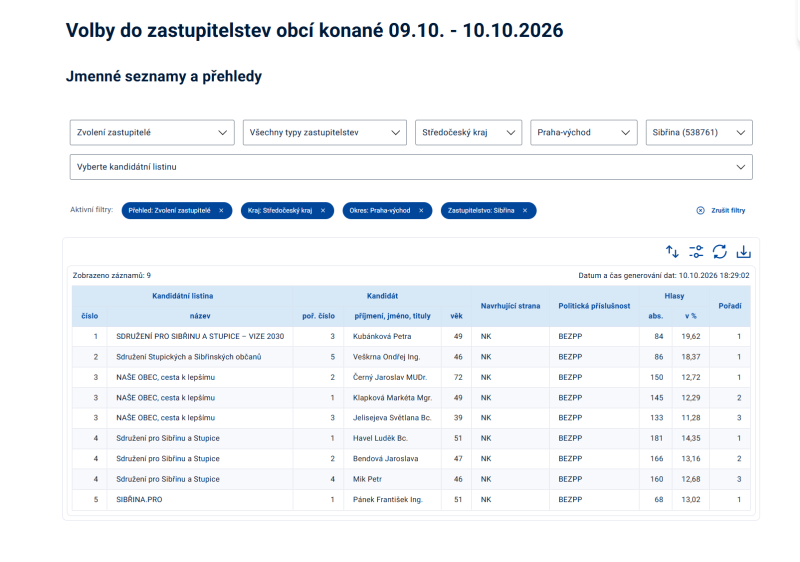Screen dimensions: 800x562
Task: Select the row for 'Veškrna Ondřej Ing.'
Action: pyautogui.click(x=411, y=357)
